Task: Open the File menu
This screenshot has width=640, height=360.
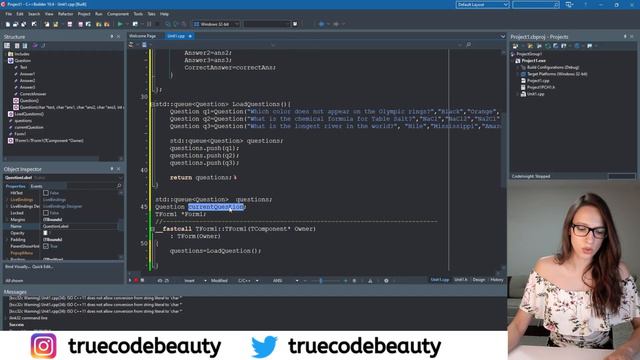Action: 9,14
